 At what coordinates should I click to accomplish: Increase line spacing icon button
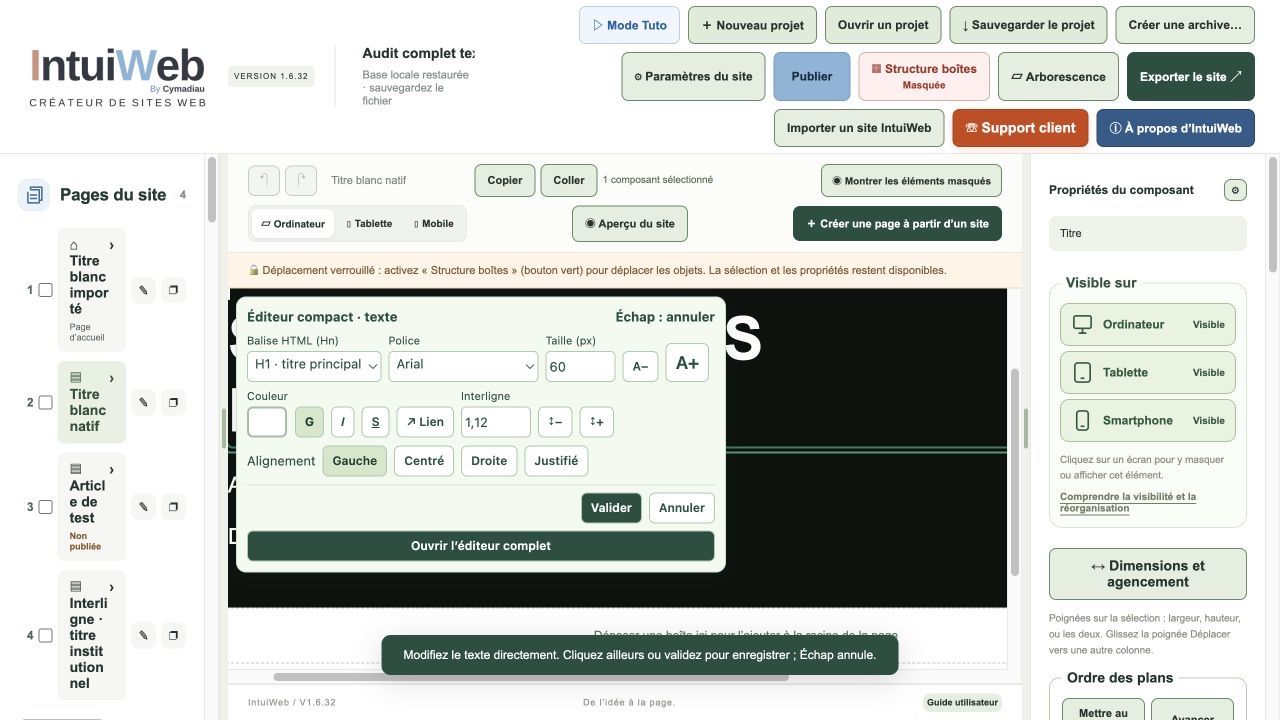tap(597, 422)
